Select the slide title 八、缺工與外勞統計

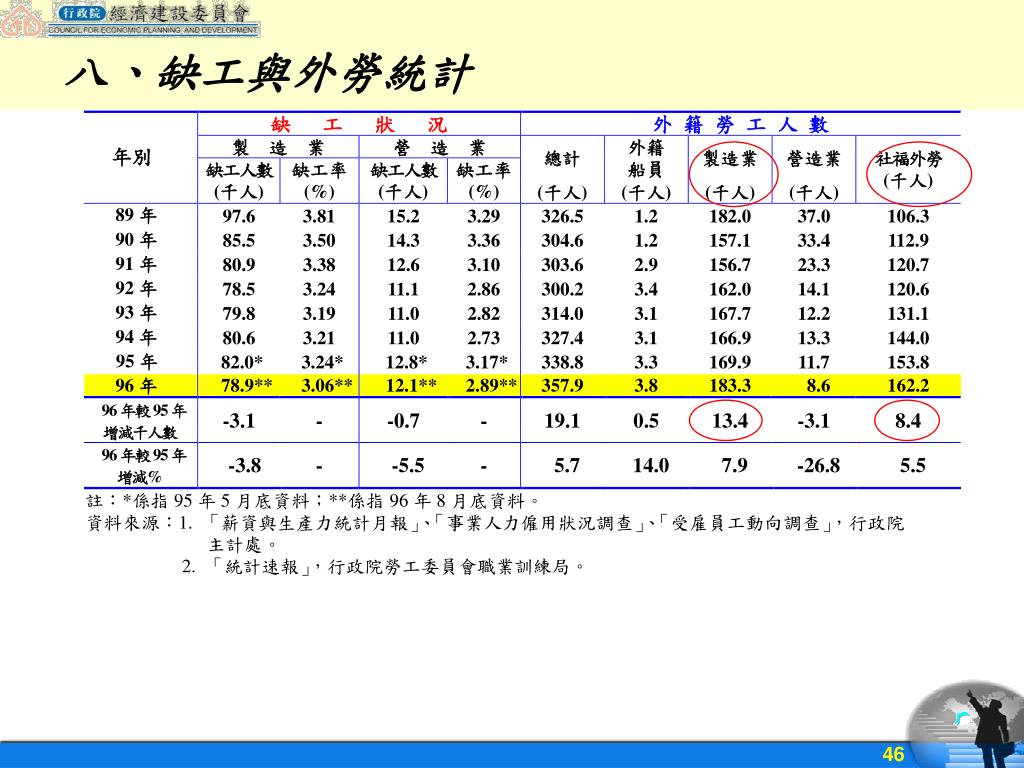269,74
